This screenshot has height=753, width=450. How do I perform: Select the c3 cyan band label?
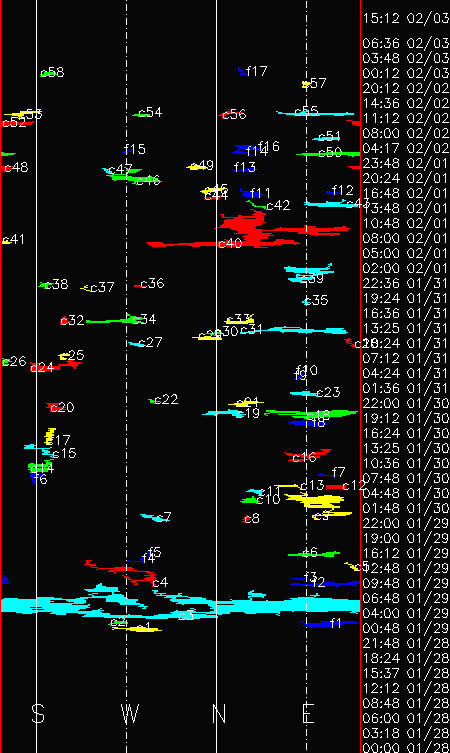[186, 615]
